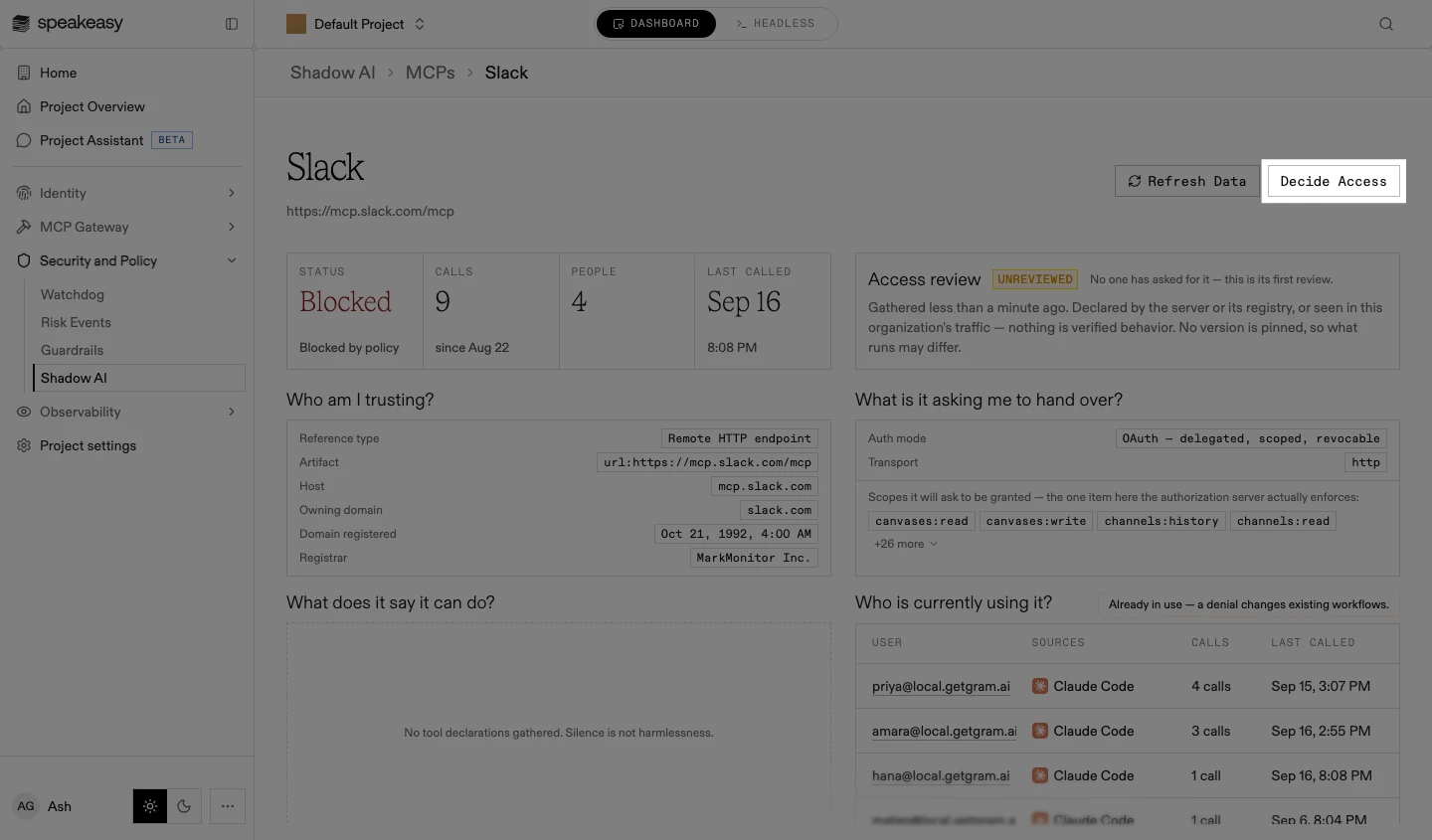Open Guardrails in the sidebar
The height and width of the screenshot is (840, 1432).
(72, 350)
